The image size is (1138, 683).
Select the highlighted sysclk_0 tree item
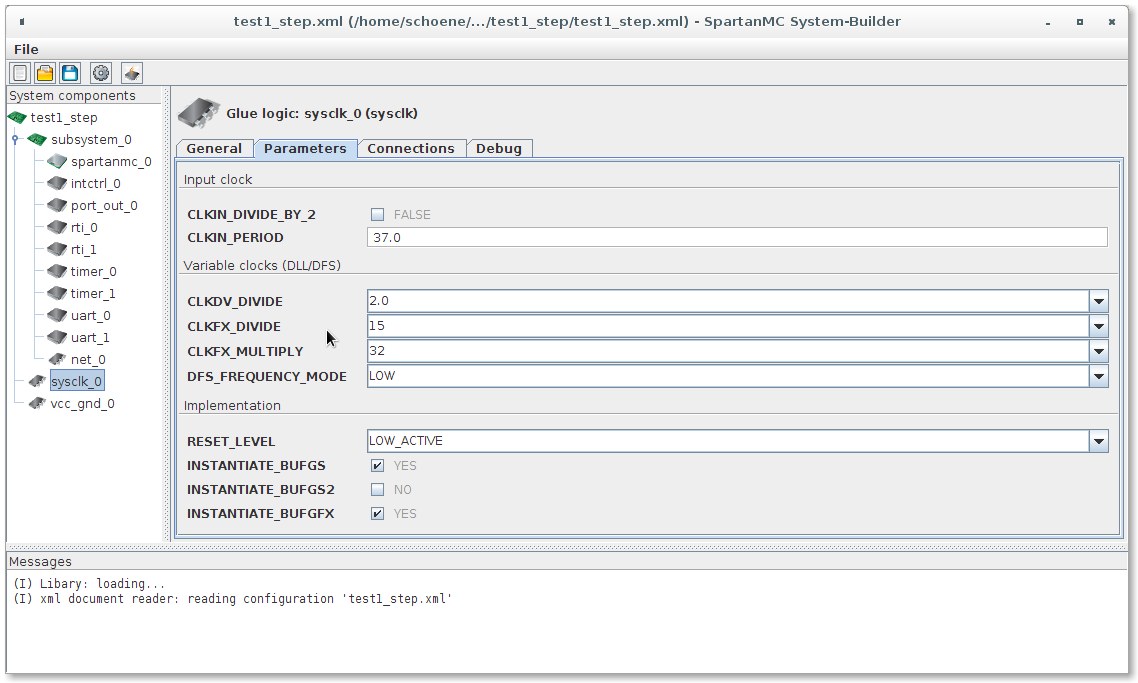pos(77,381)
